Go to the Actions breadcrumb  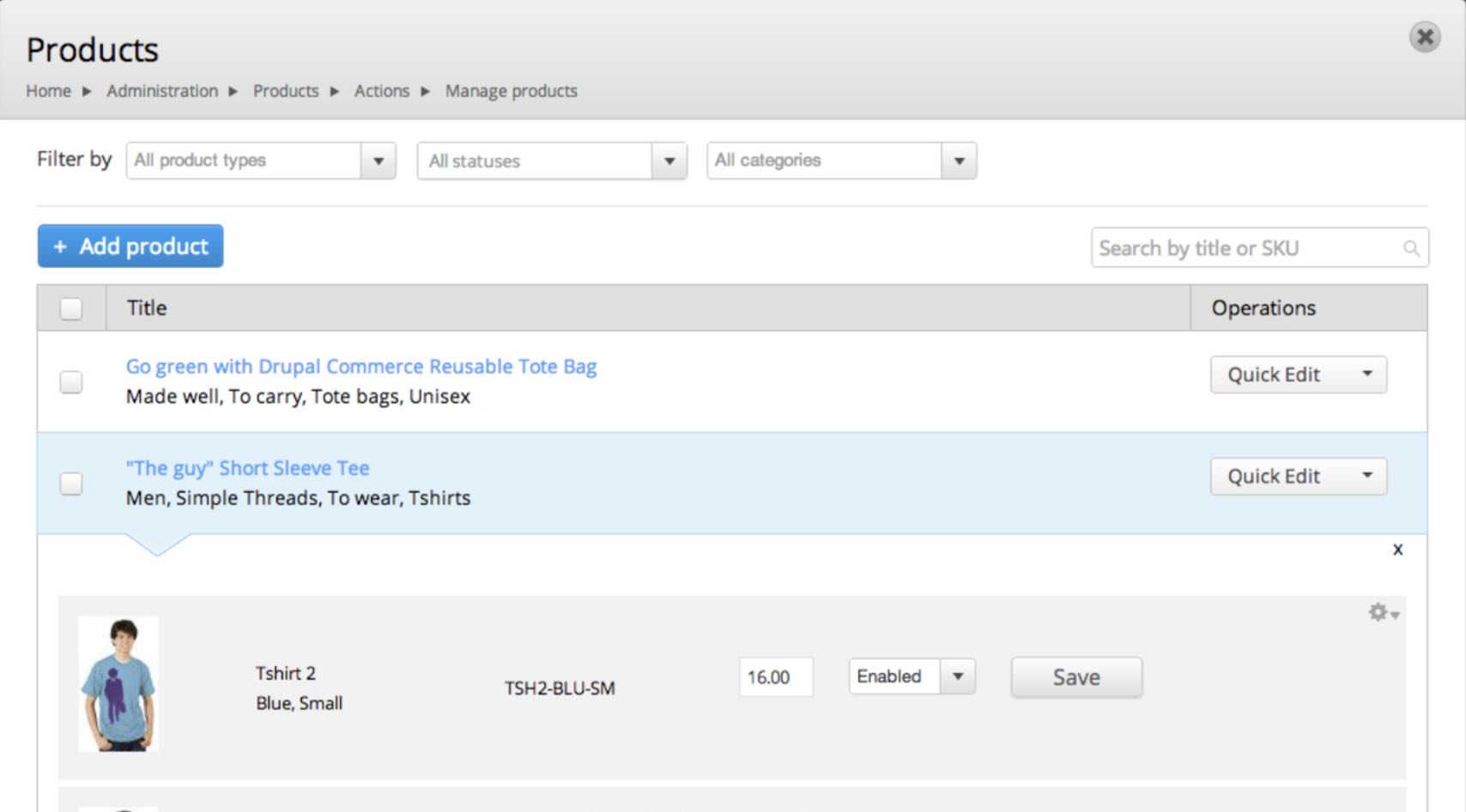point(382,91)
